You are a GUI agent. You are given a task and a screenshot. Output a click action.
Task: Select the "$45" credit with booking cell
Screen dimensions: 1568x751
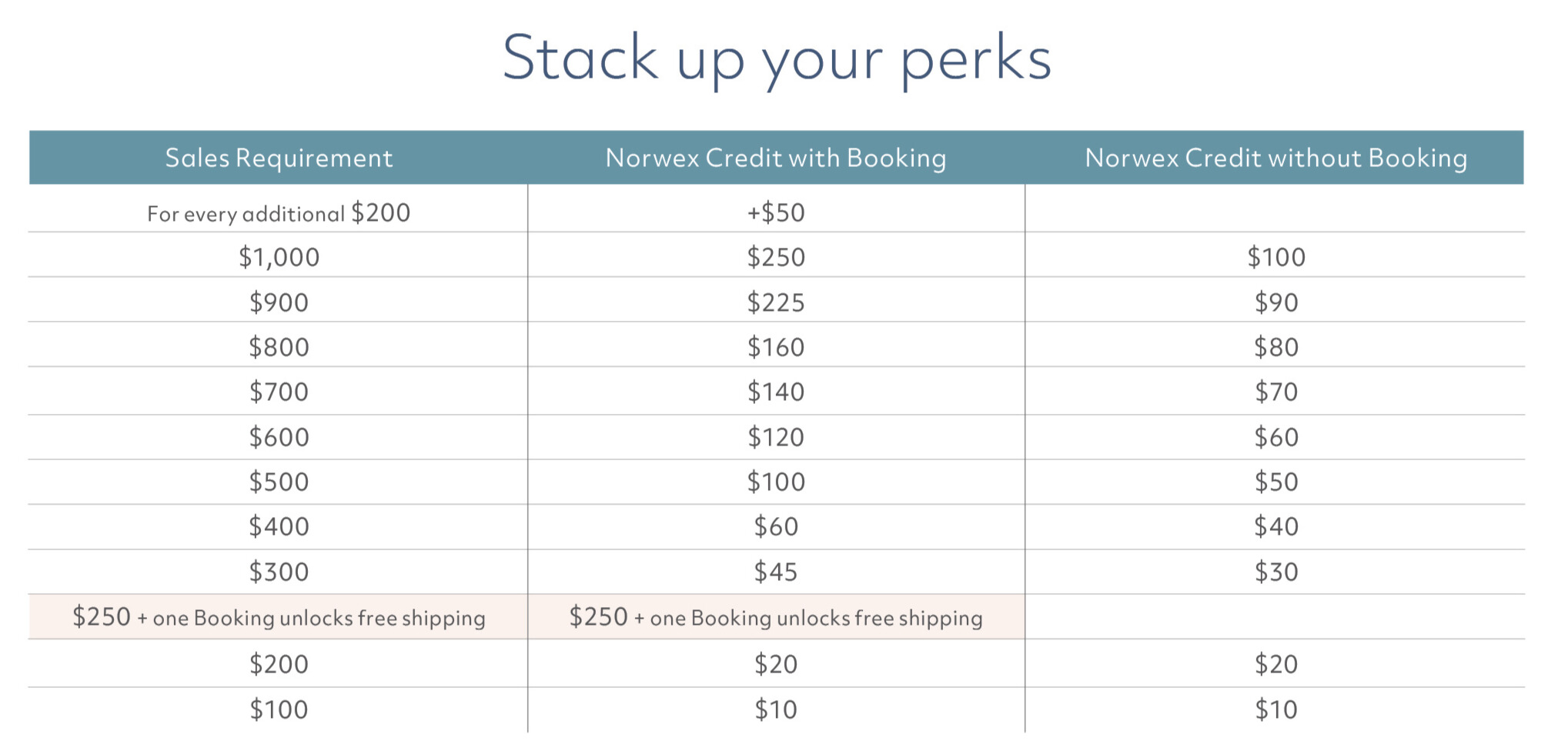click(x=776, y=572)
